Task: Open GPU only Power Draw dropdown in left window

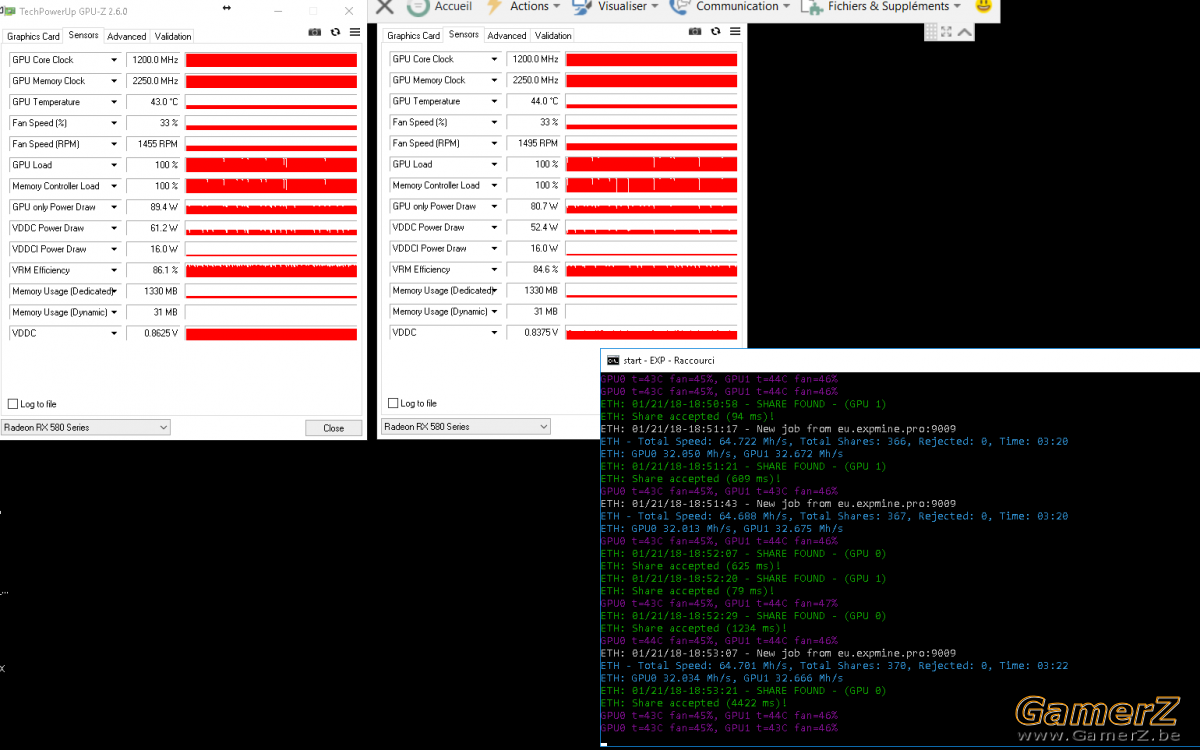Action: click(x=114, y=207)
